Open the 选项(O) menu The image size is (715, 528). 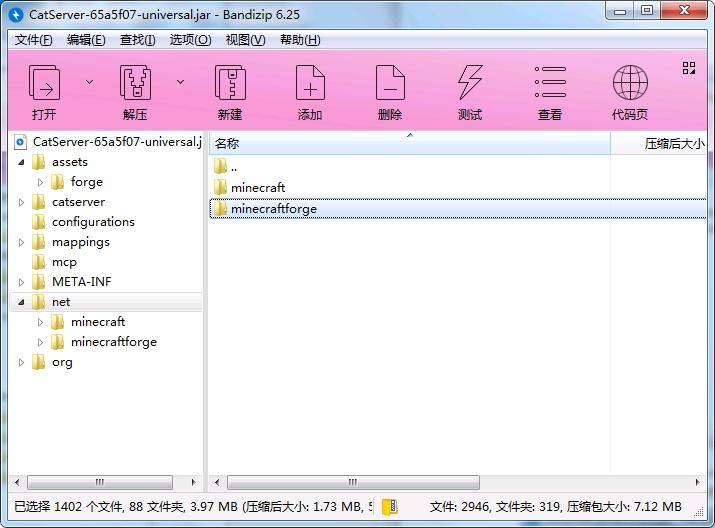click(x=190, y=40)
